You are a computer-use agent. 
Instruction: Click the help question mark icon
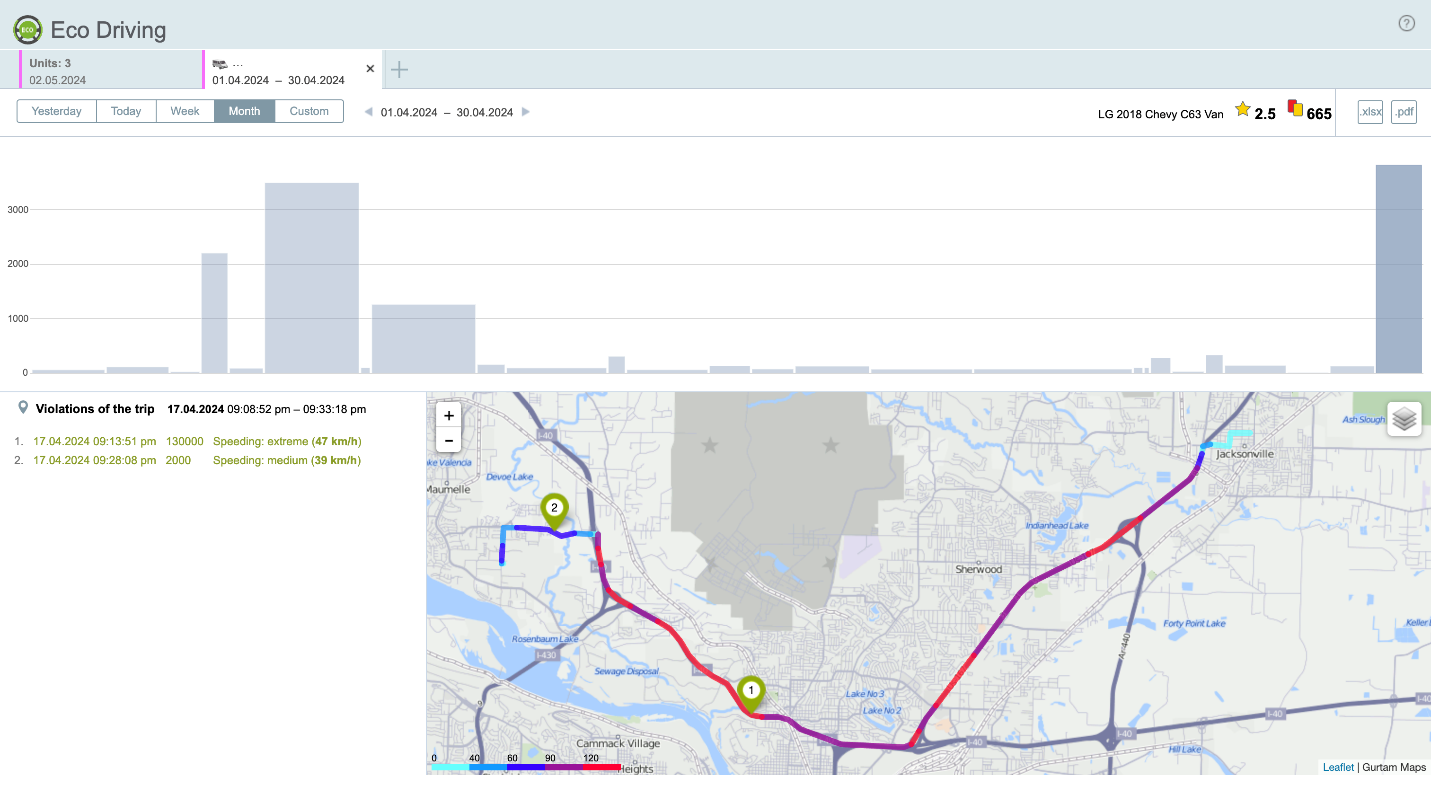click(1406, 24)
